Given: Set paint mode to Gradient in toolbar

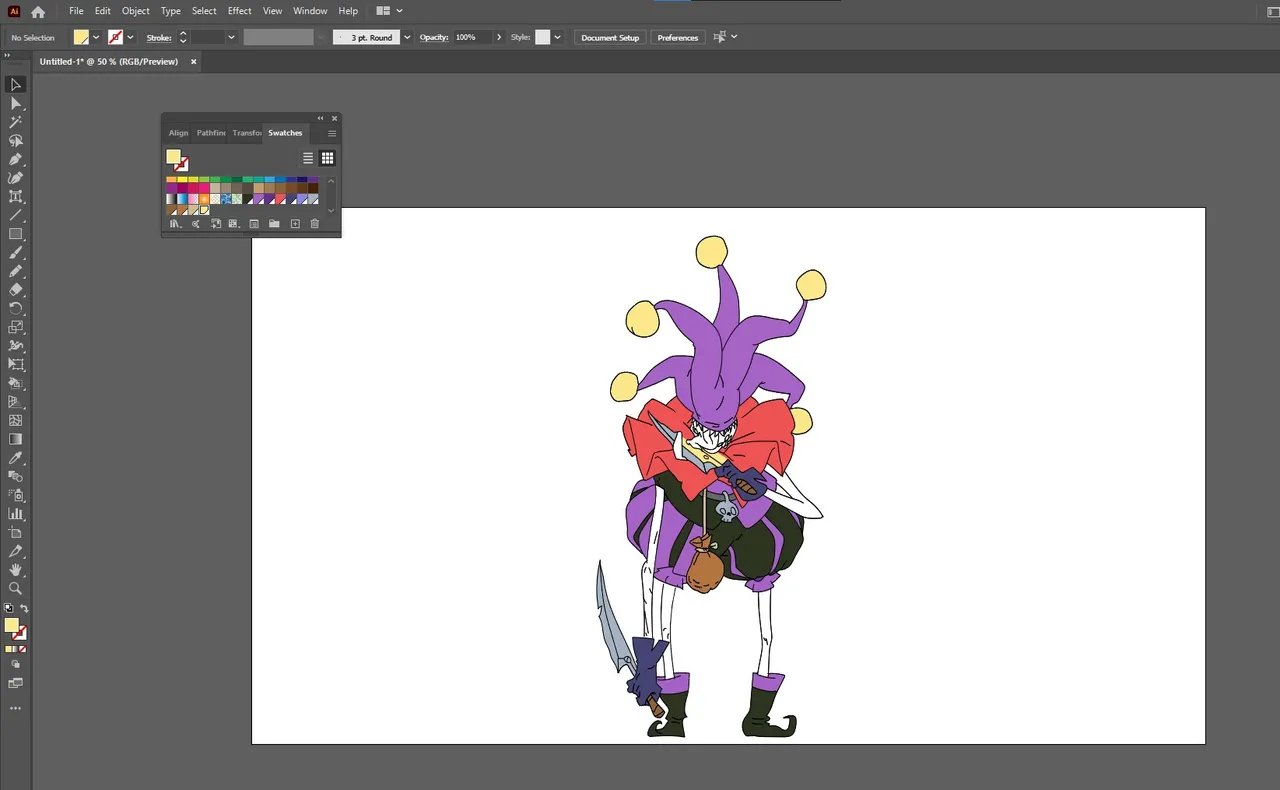Looking at the screenshot, I should pyautogui.click(x=15, y=649).
